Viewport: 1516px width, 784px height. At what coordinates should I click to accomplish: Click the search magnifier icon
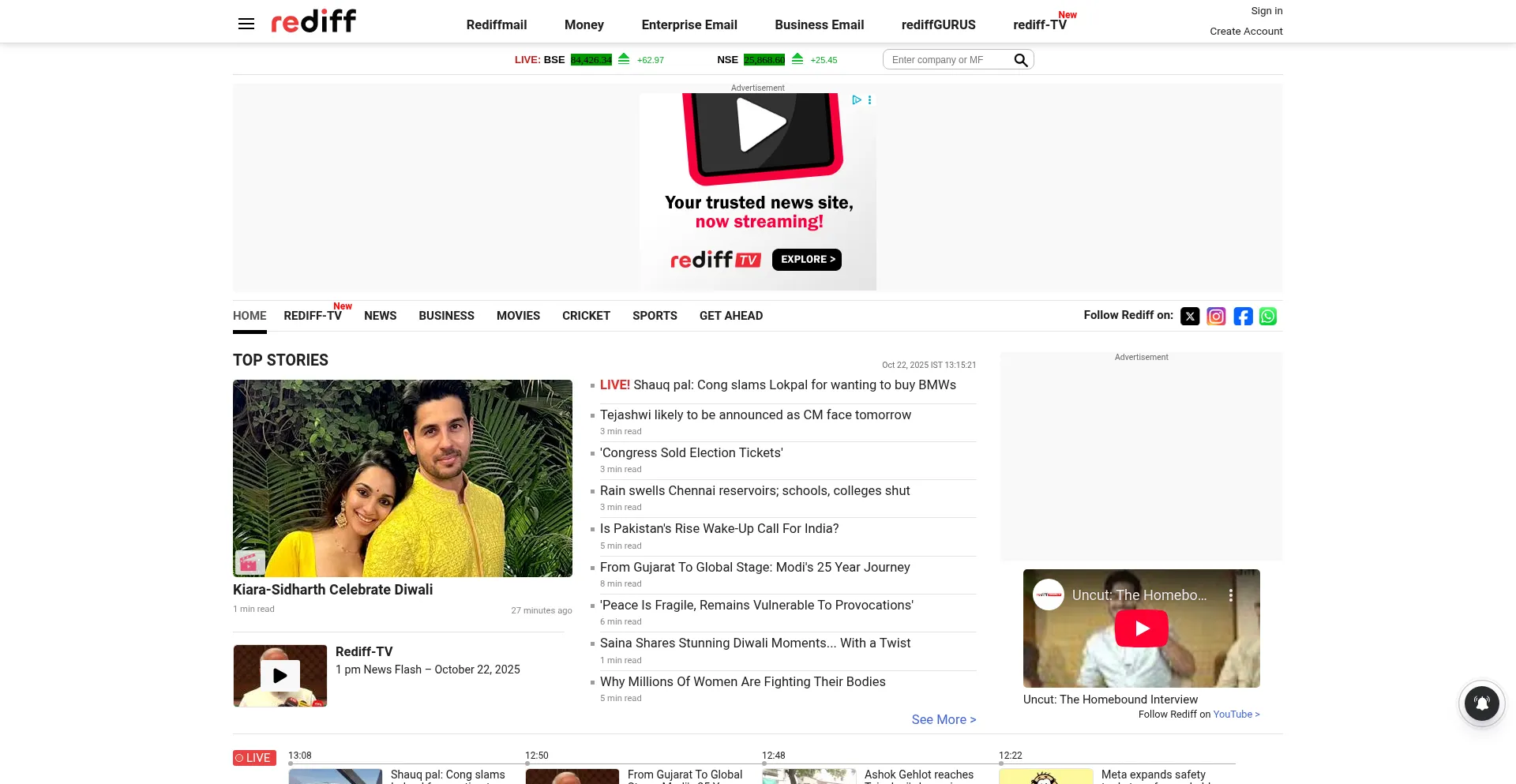tap(1020, 60)
